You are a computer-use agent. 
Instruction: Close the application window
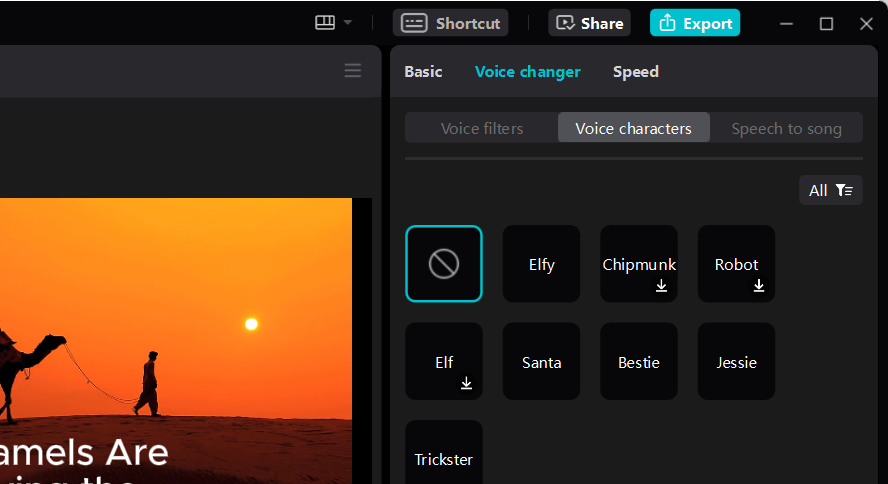pos(866,24)
